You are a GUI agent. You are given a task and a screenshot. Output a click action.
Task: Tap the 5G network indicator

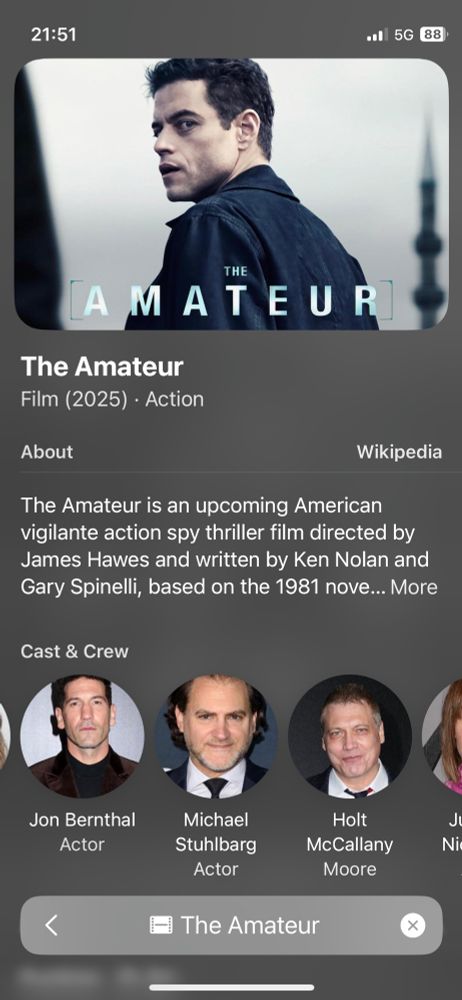pyautogui.click(x=404, y=34)
